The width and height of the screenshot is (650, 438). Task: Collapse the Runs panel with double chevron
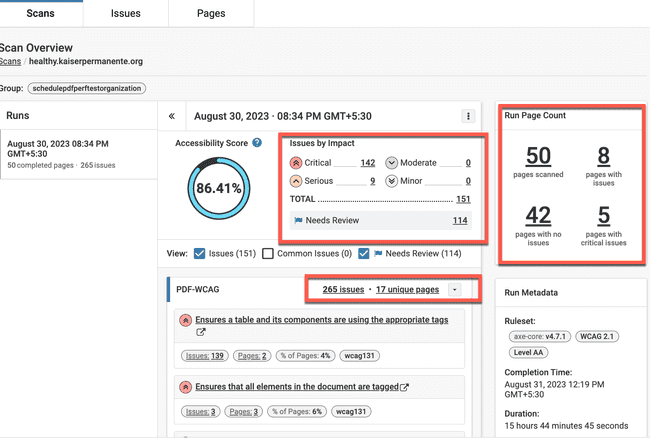point(172,116)
